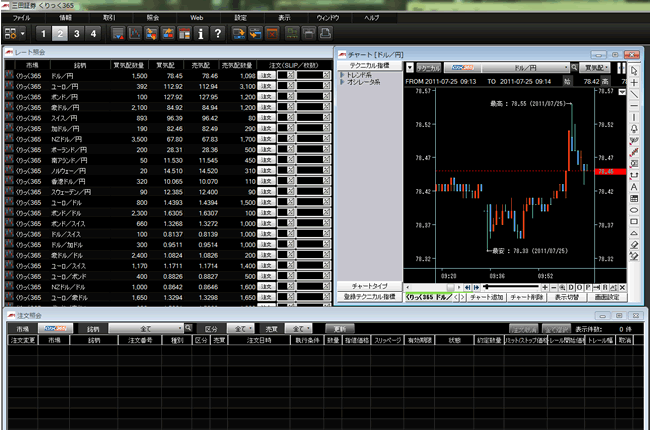Click the red X window icon in main toolbar
The image size is (650, 430).
(x=272, y=34)
